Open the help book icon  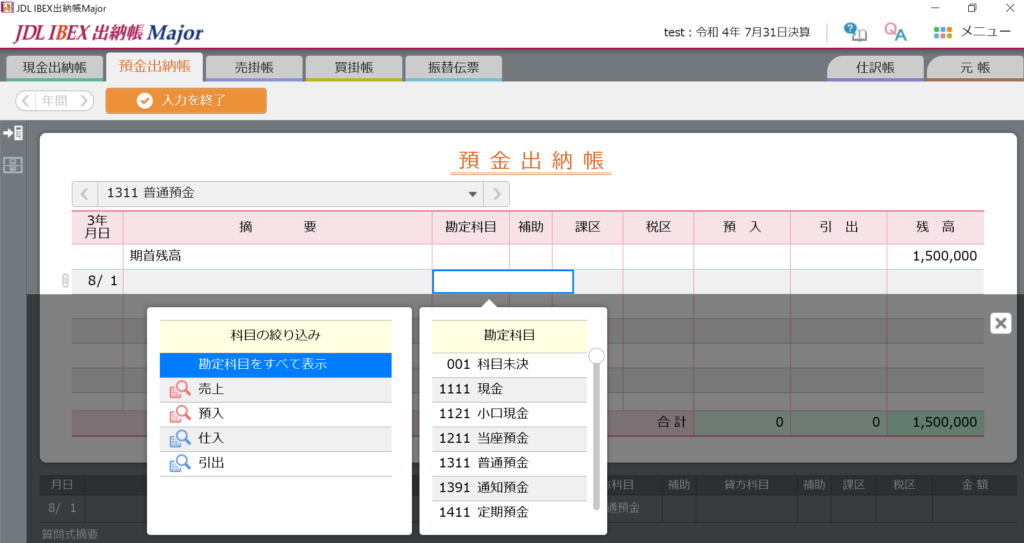[854, 31]
